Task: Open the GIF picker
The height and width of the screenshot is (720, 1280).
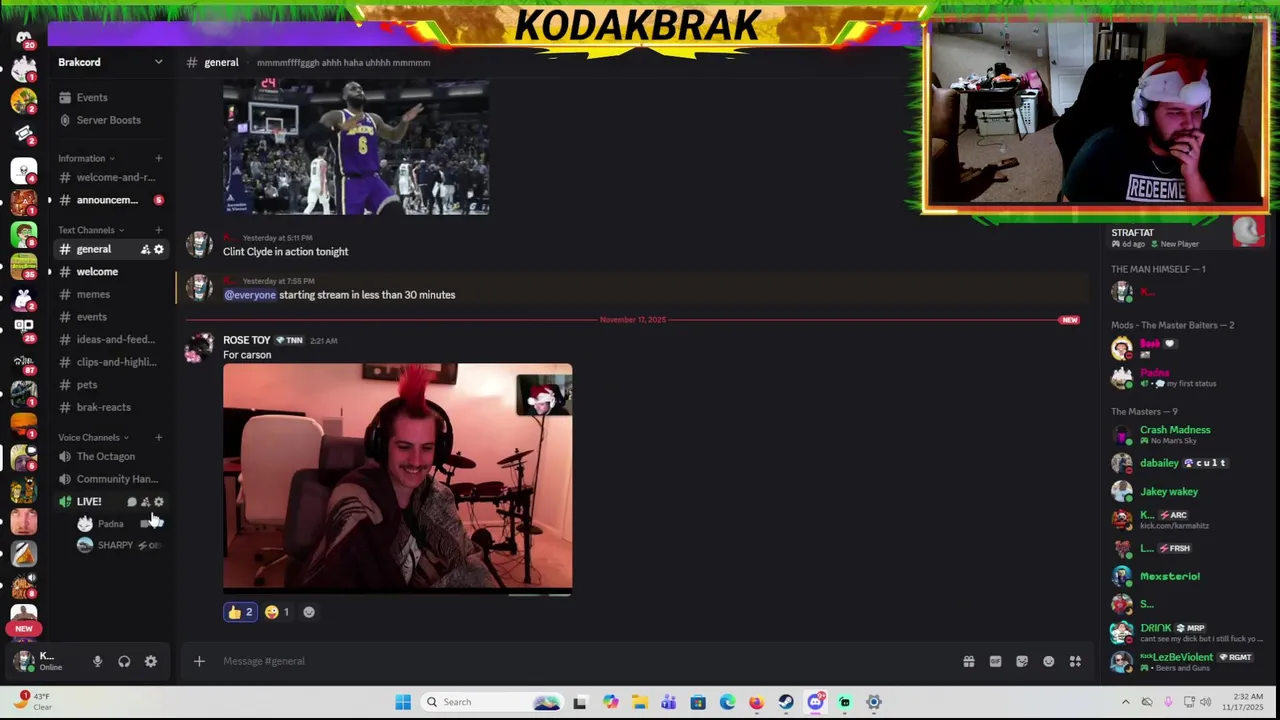Action: [x=995, y=661]
